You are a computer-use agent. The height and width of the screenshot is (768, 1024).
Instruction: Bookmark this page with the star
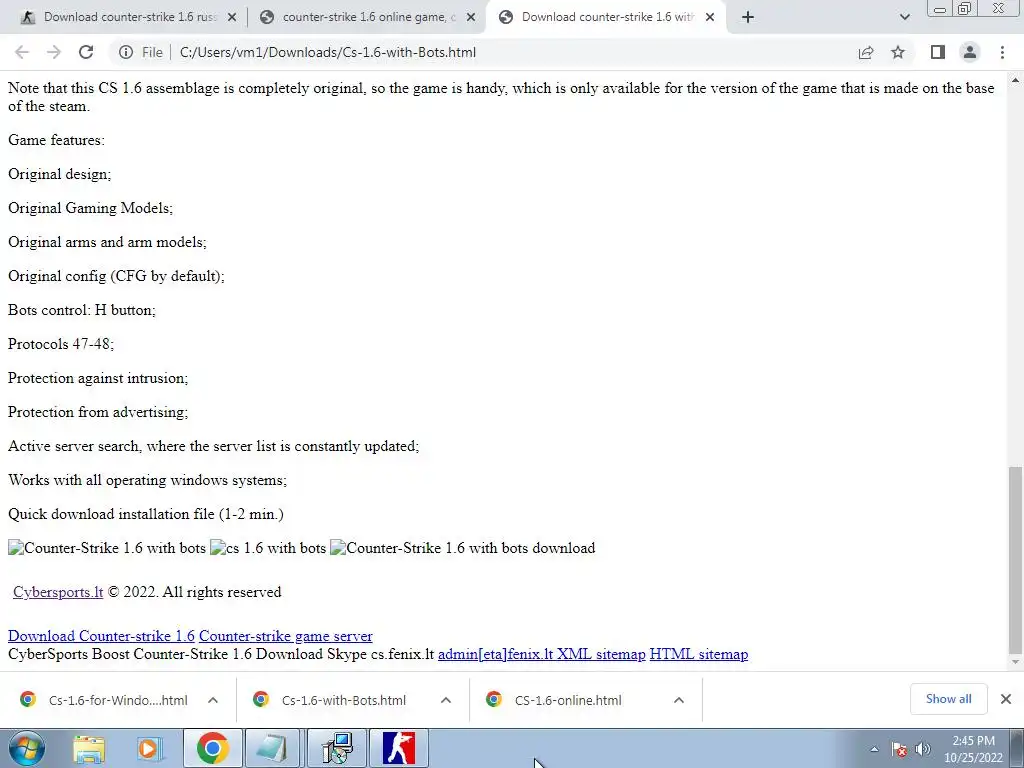click(x=898, y=52)
